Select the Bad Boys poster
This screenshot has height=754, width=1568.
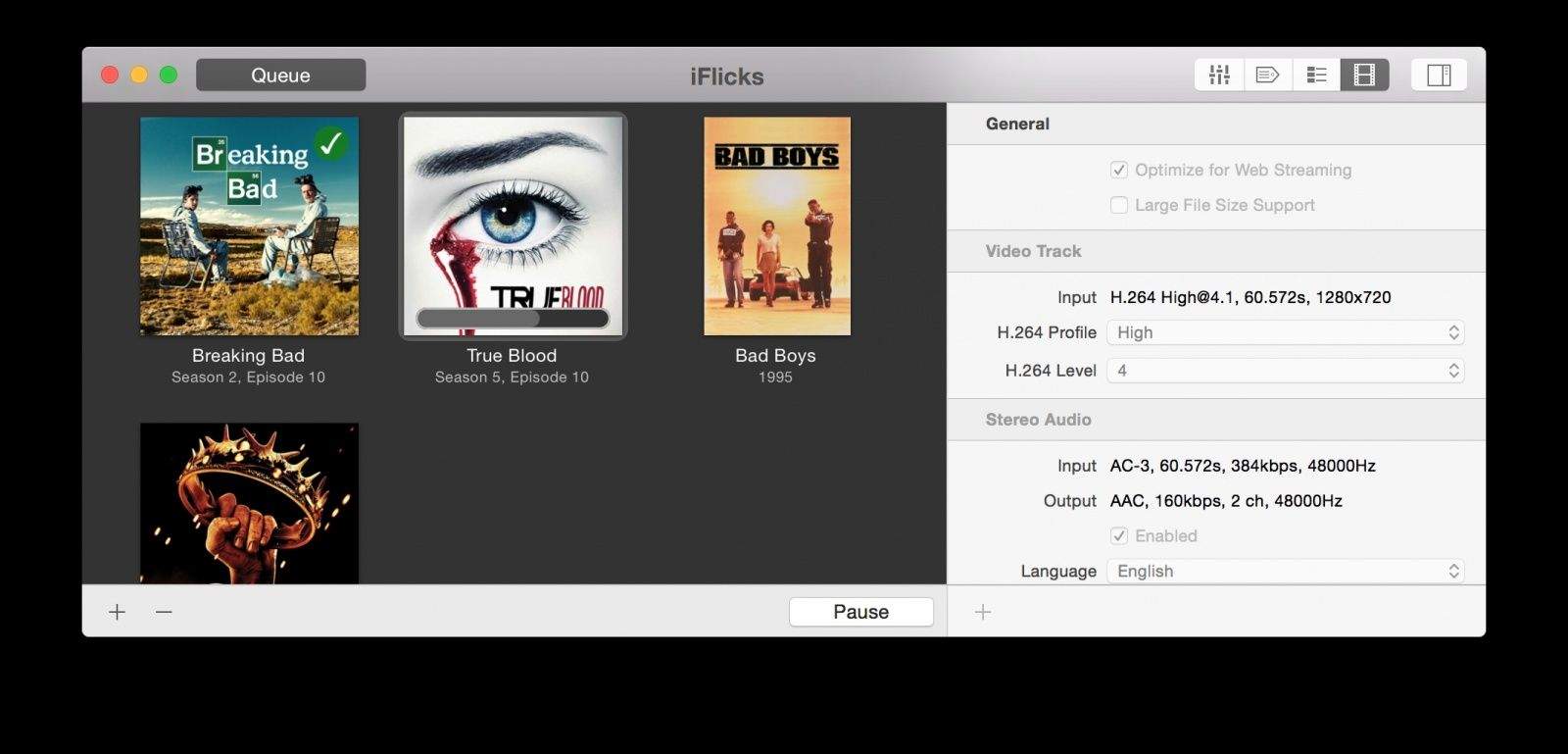[777, 226]
